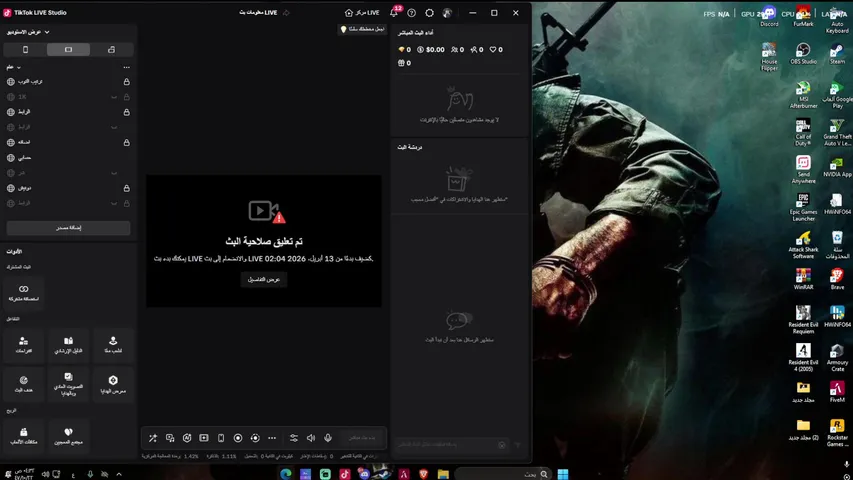
Task: Click the emoji icon in chat box
Action: click(x=502, y=445)
